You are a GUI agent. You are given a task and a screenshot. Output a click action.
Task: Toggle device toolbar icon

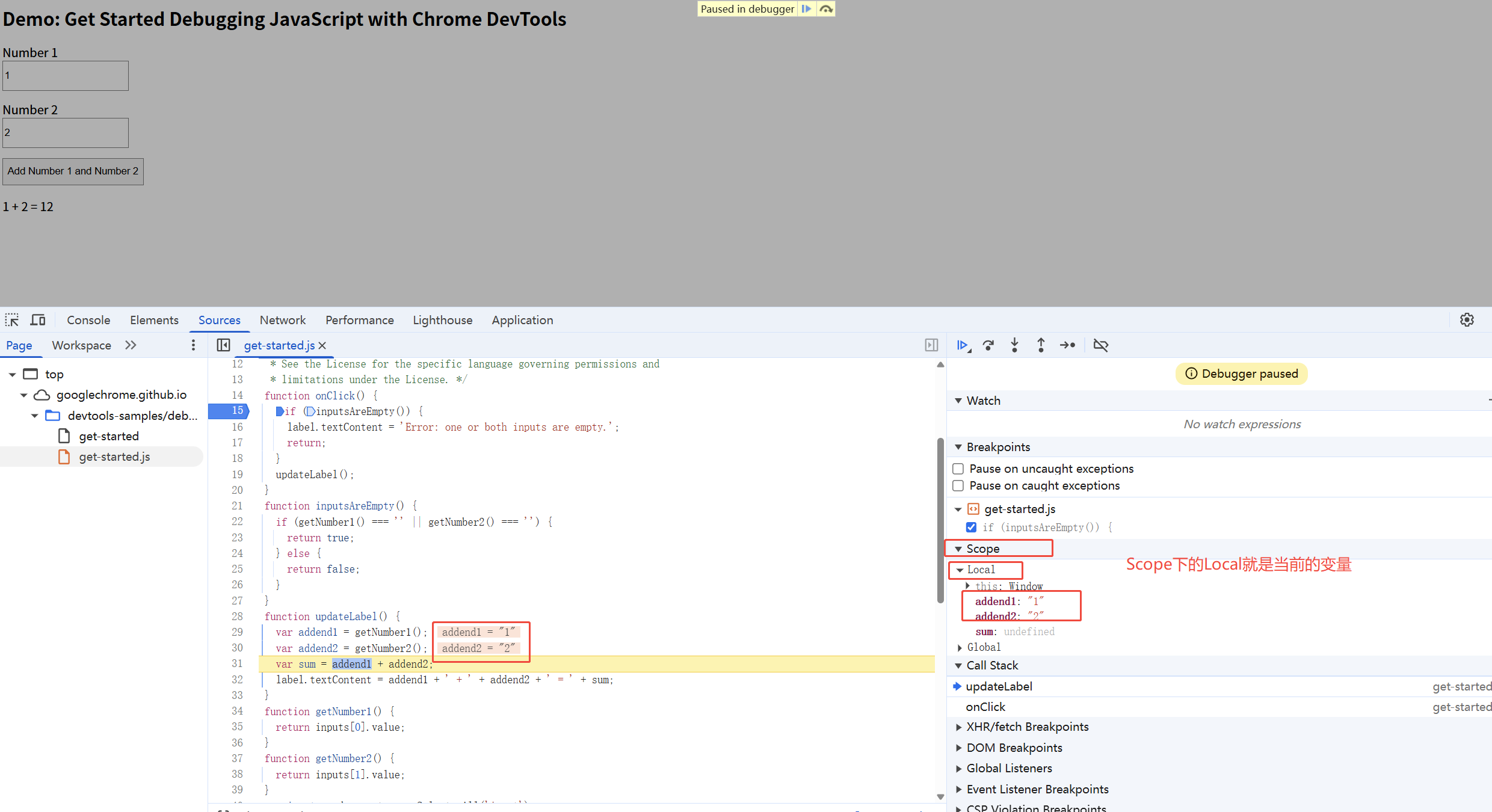[38, 320]
